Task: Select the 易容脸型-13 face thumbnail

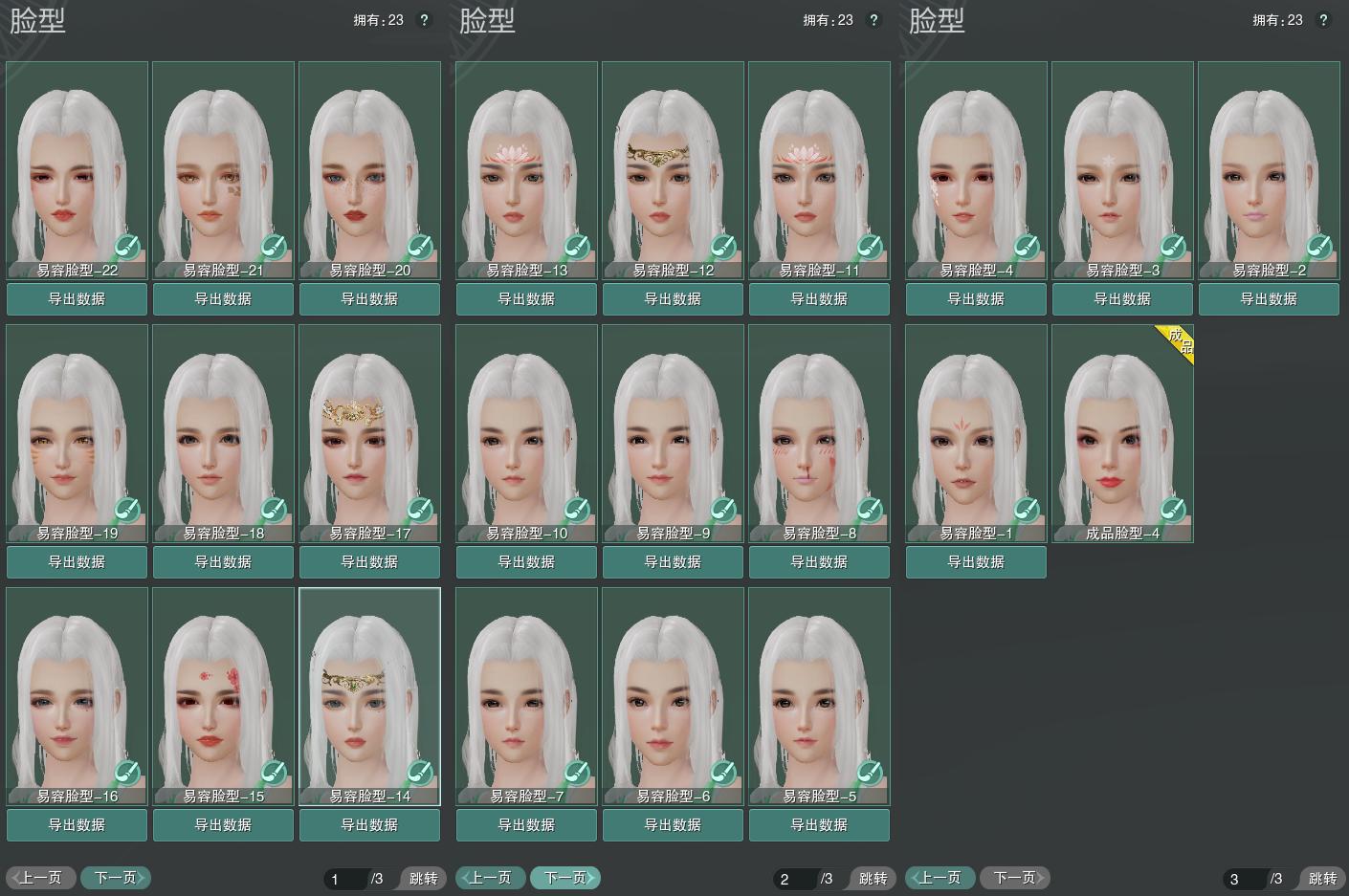Action: click(x=526, y=170)
